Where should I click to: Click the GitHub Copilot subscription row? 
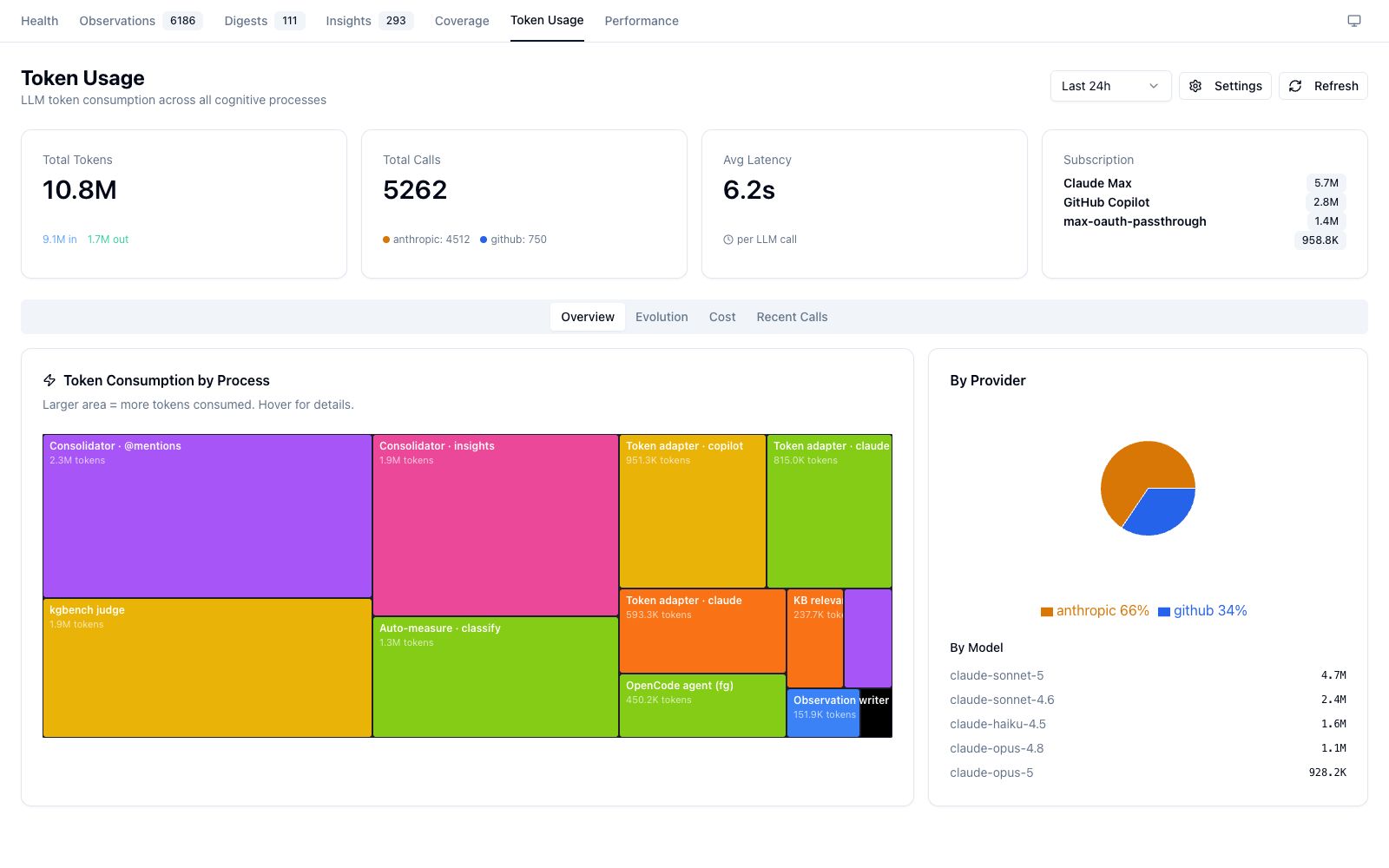(x=1204, y=202)
